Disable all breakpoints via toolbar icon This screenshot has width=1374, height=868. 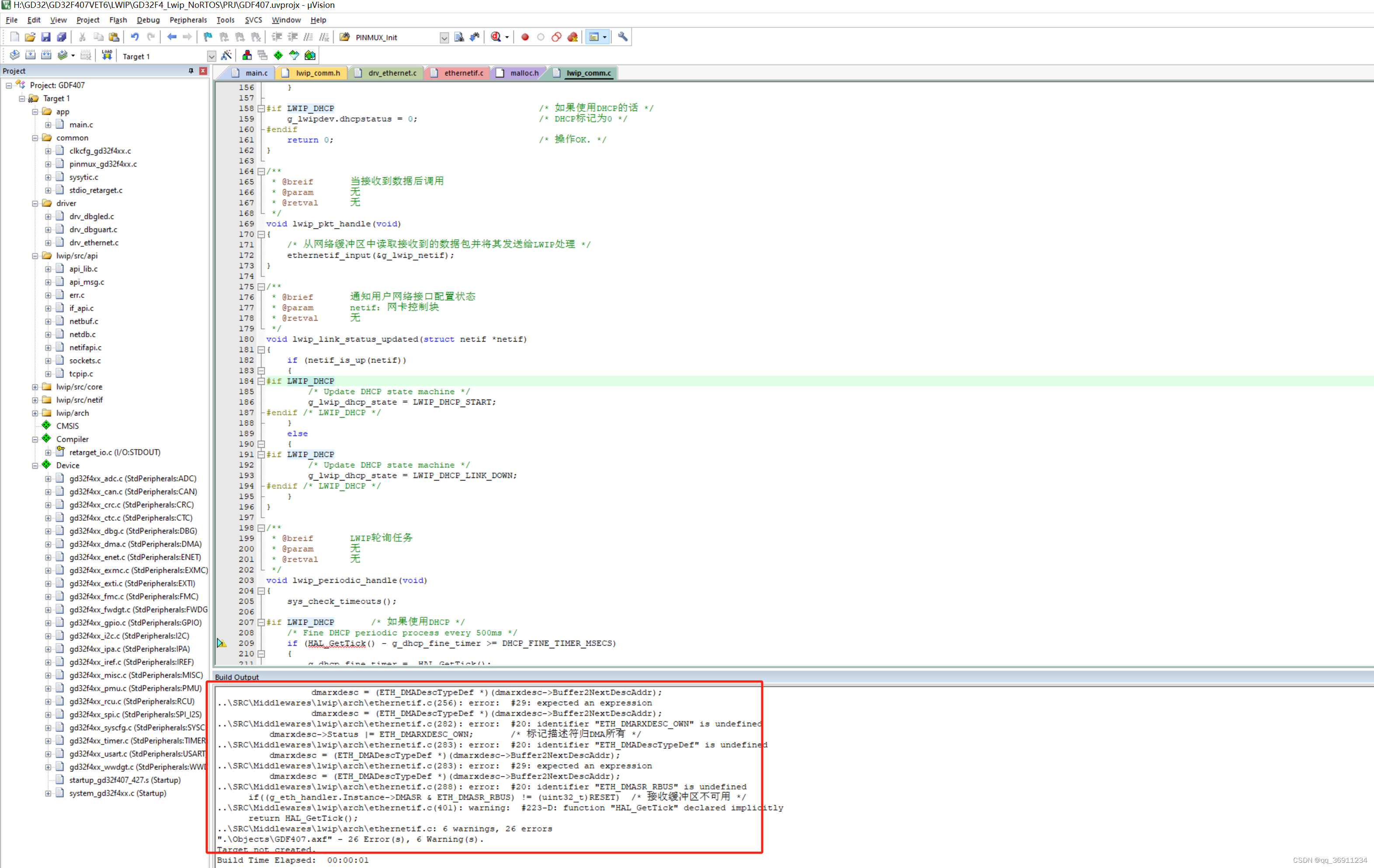[x=556, y=37]
